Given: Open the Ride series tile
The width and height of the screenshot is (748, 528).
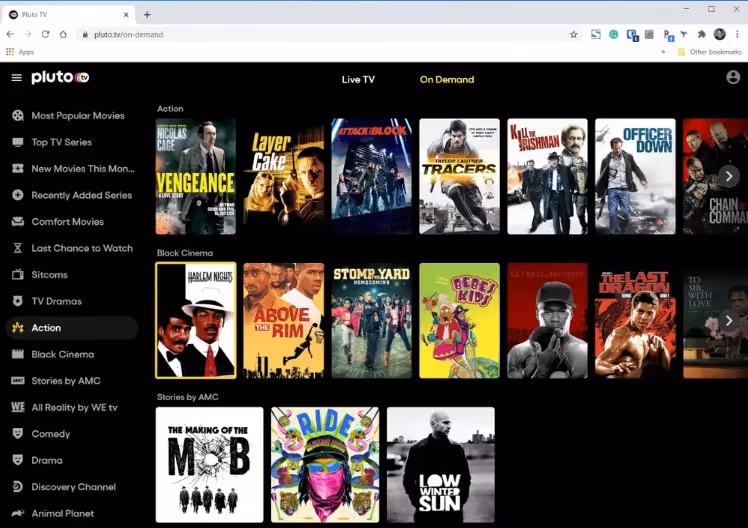Looking at the screenshot, I should (x=325, y=465).
